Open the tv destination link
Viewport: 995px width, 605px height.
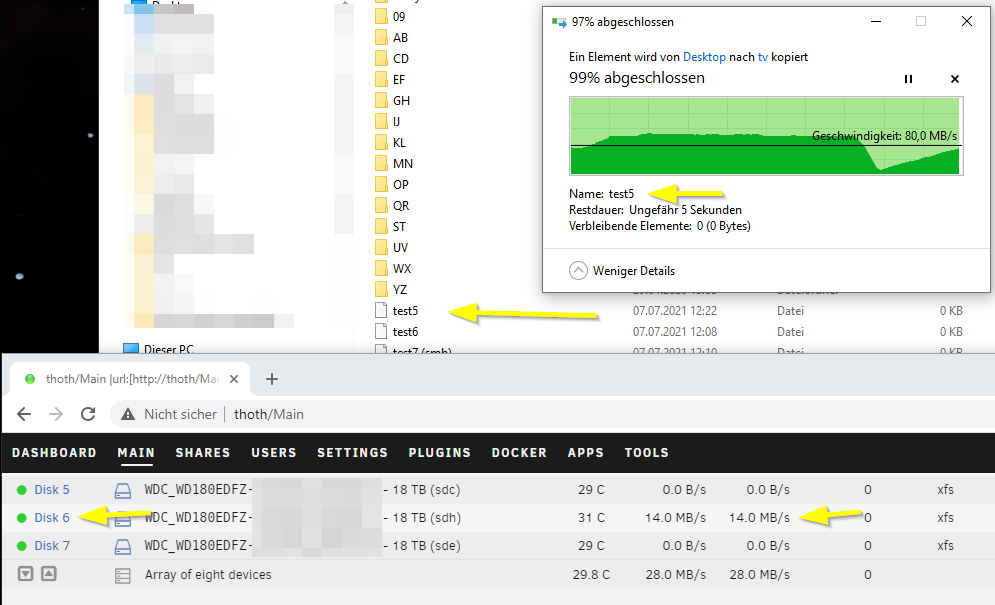pyautogui.click(x=763, y=57)
